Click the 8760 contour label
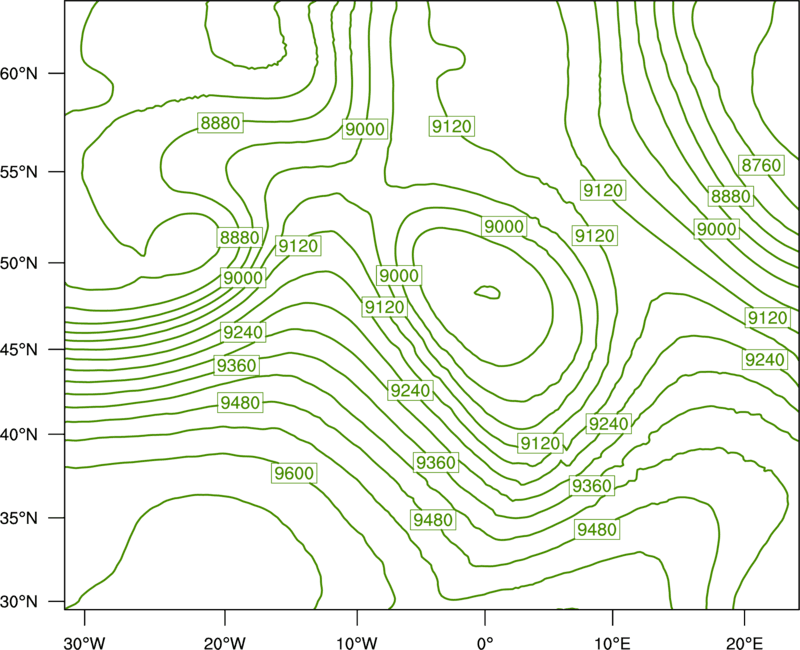 (x=761, y=165)
